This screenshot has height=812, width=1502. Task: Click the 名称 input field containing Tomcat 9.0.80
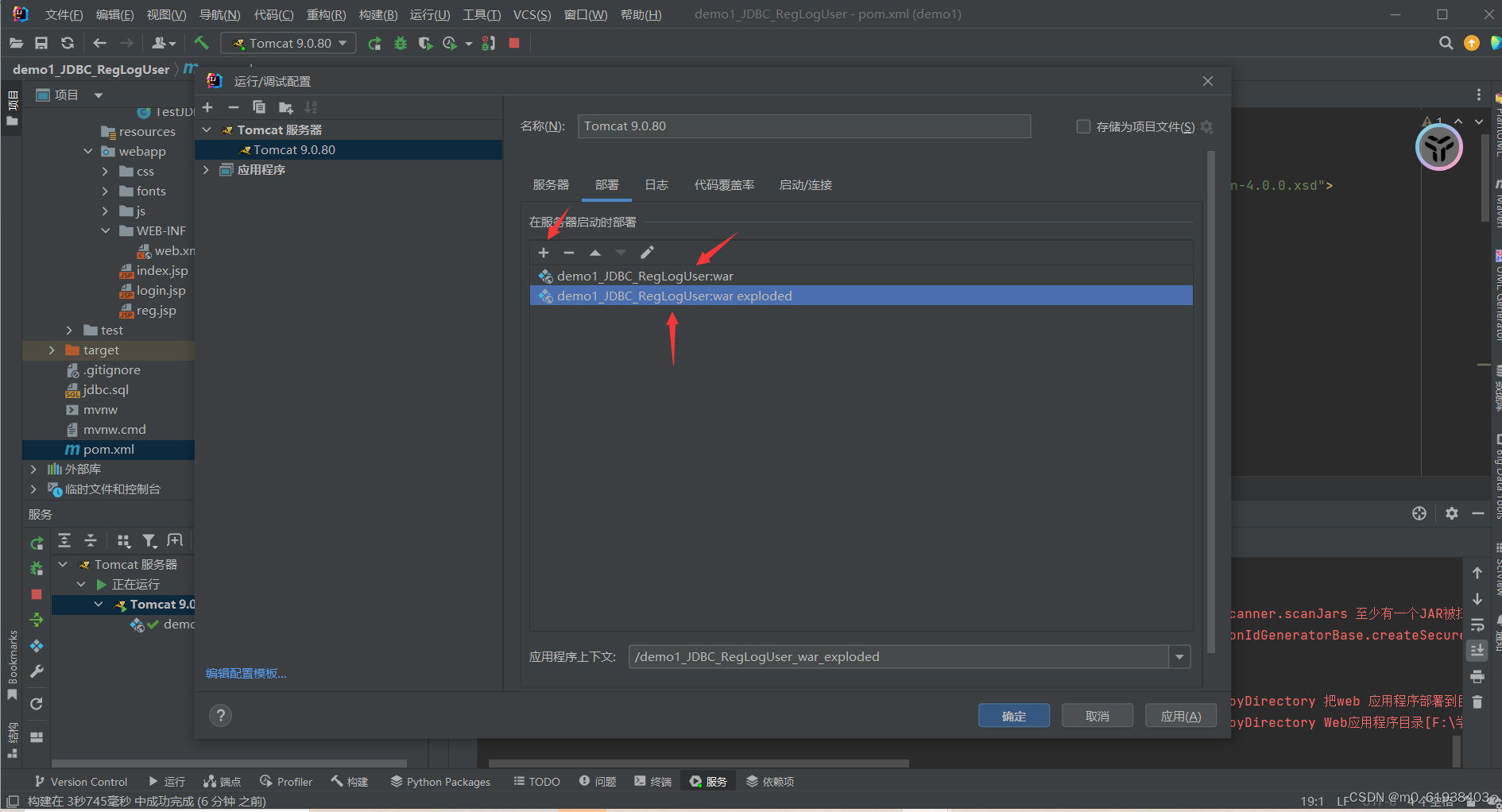click(804, 126)
